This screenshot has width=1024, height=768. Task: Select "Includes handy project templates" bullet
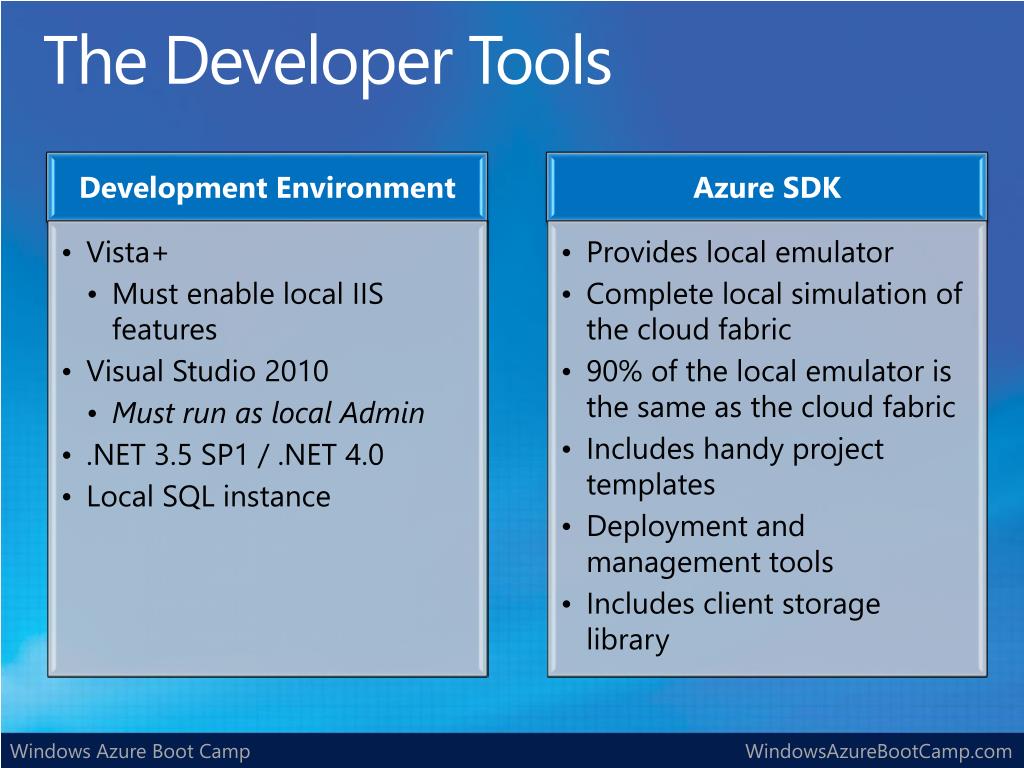coord(735,467)
